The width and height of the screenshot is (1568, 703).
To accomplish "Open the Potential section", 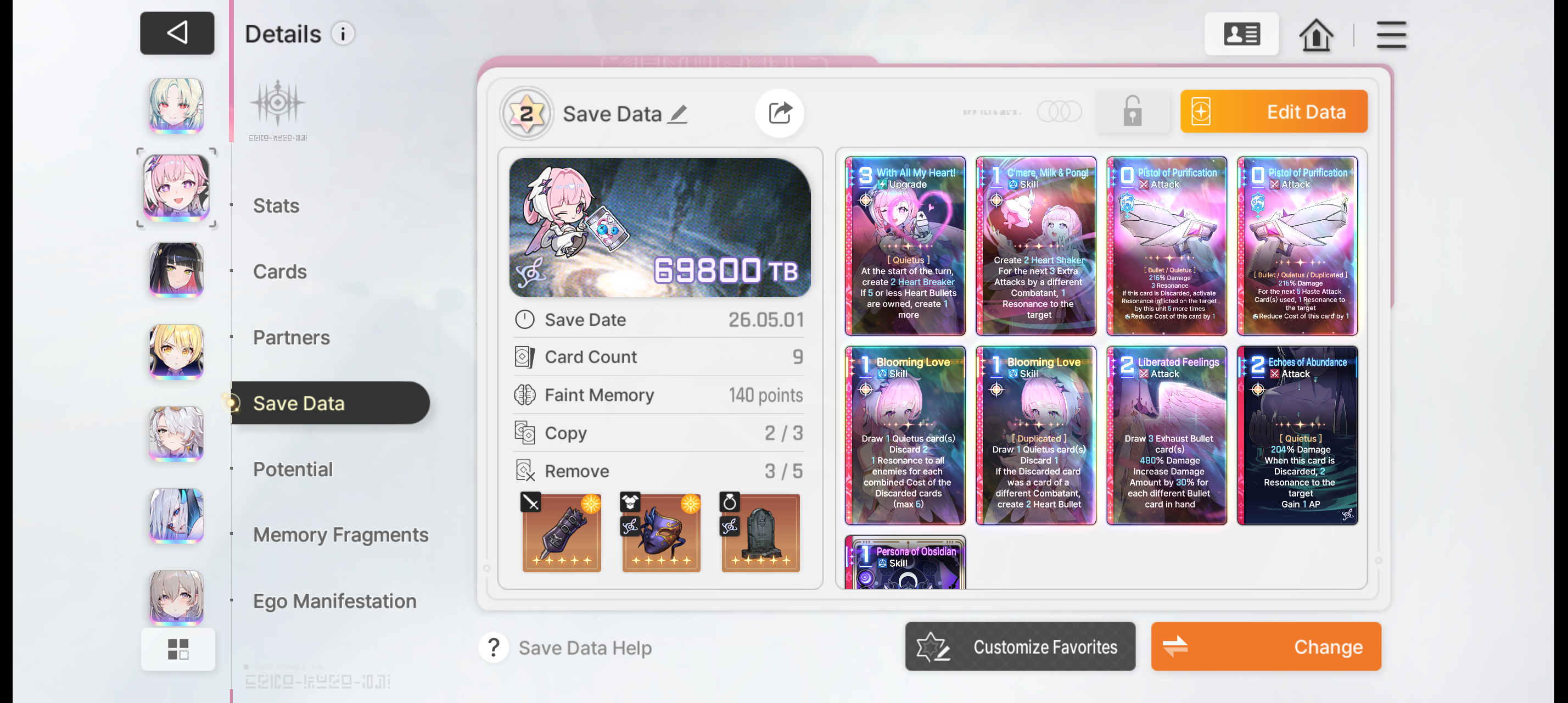I will tap(293, 469).
